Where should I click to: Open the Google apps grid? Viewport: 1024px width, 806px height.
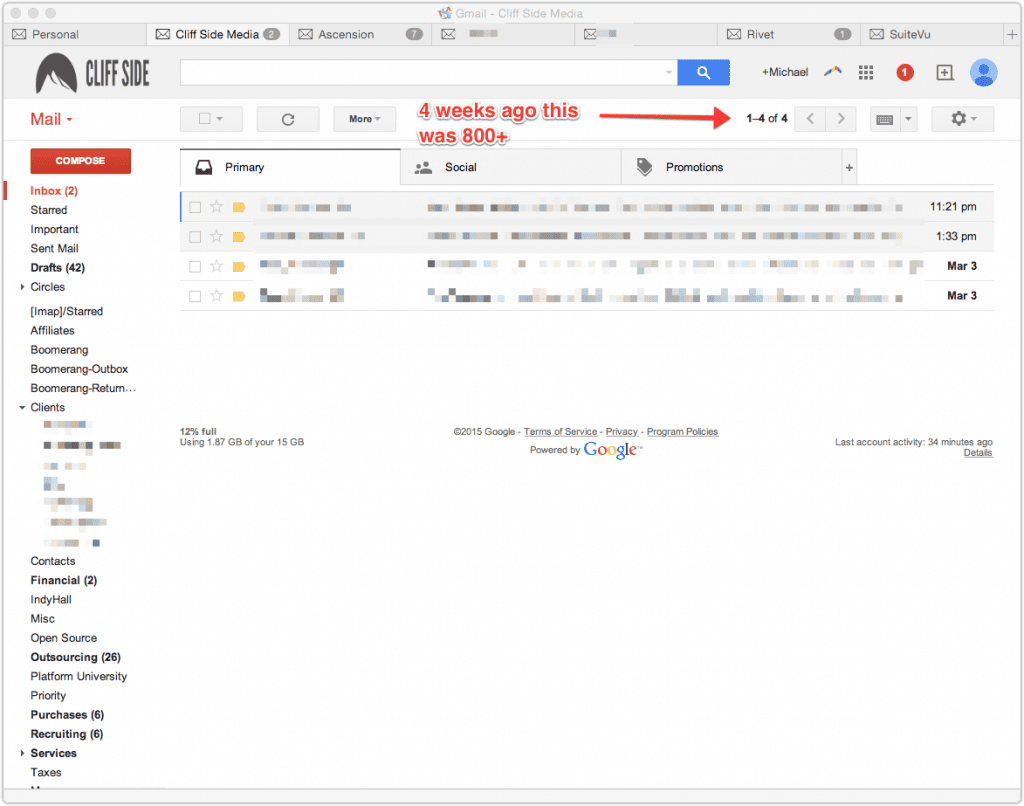[866, 73]
